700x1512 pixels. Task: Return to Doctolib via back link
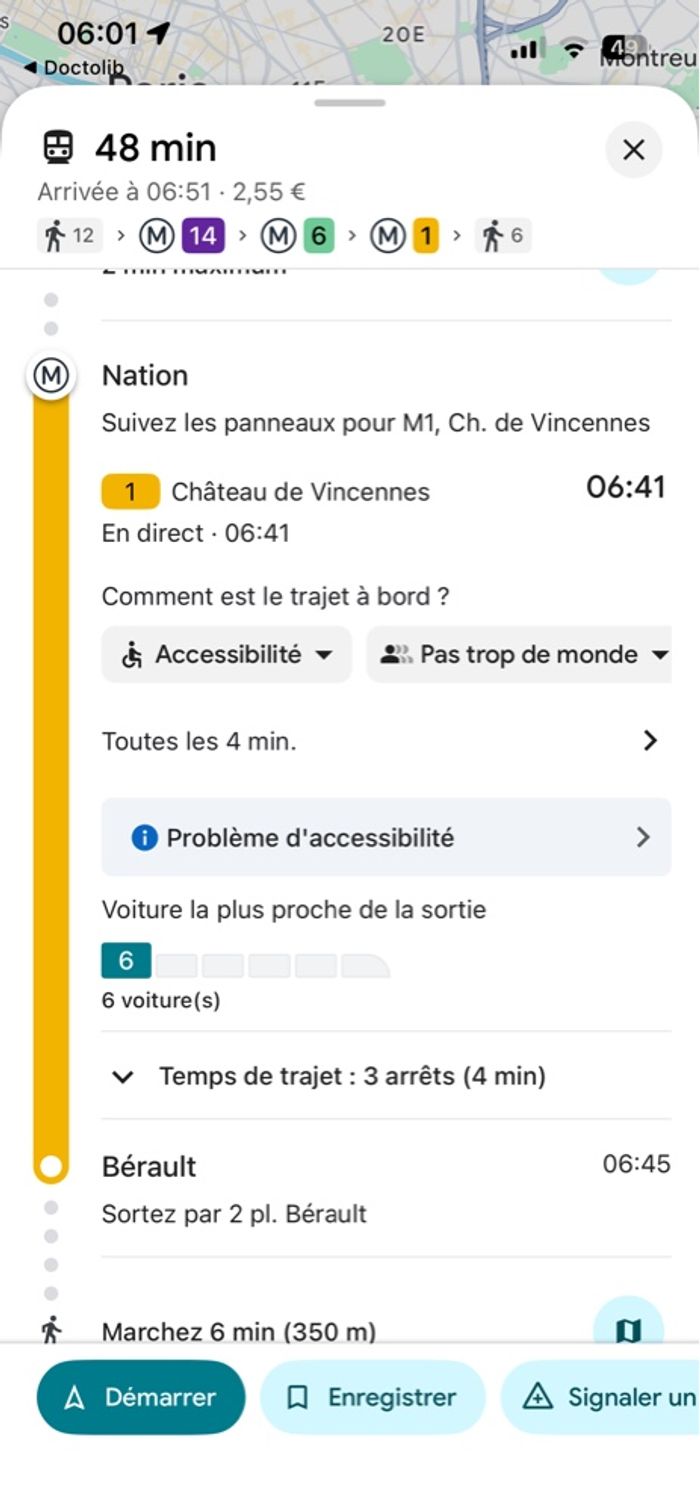[x=73, y=67]
